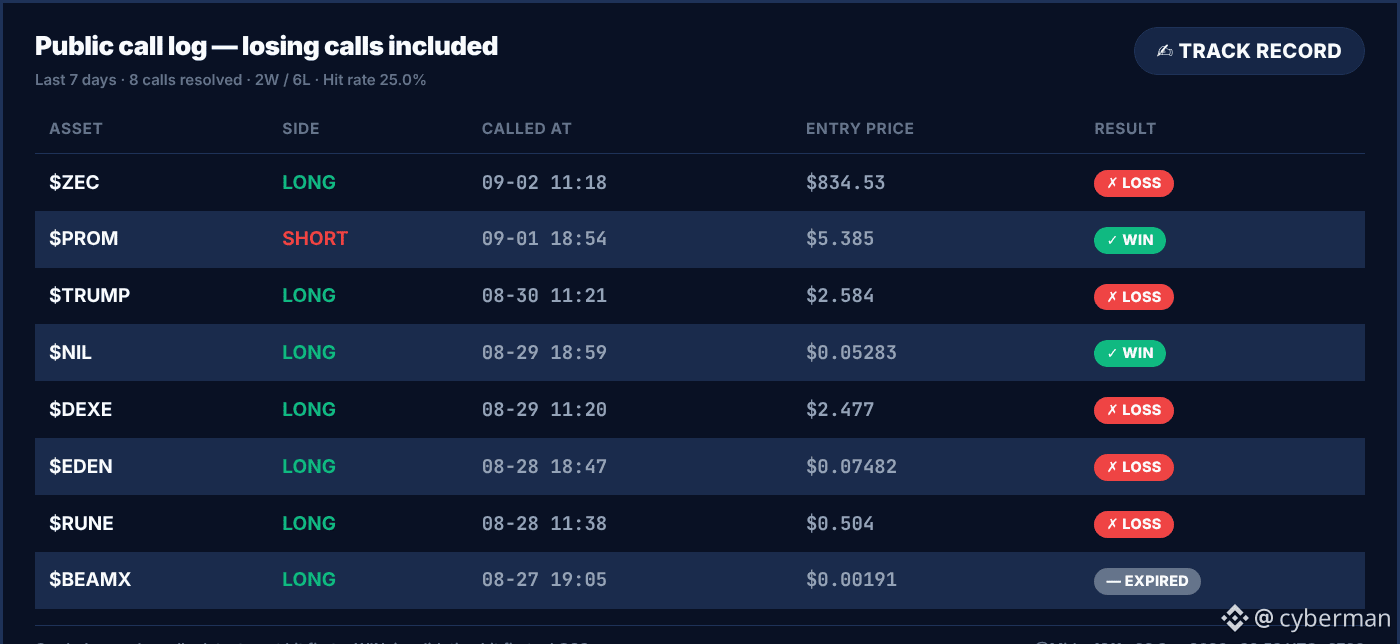
Task: Click the LOSS badge for $RUNE
Action: point(1133,524)
